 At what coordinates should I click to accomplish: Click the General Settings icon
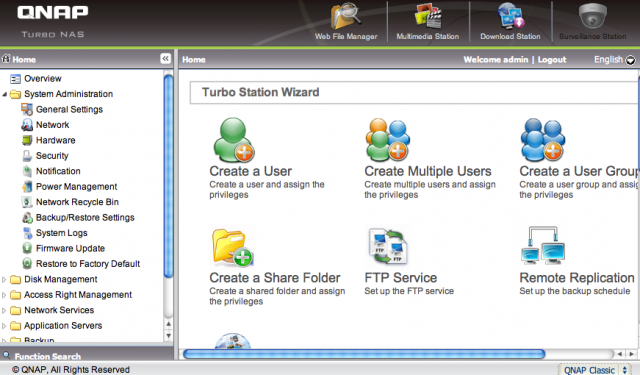tap(27, 109)
